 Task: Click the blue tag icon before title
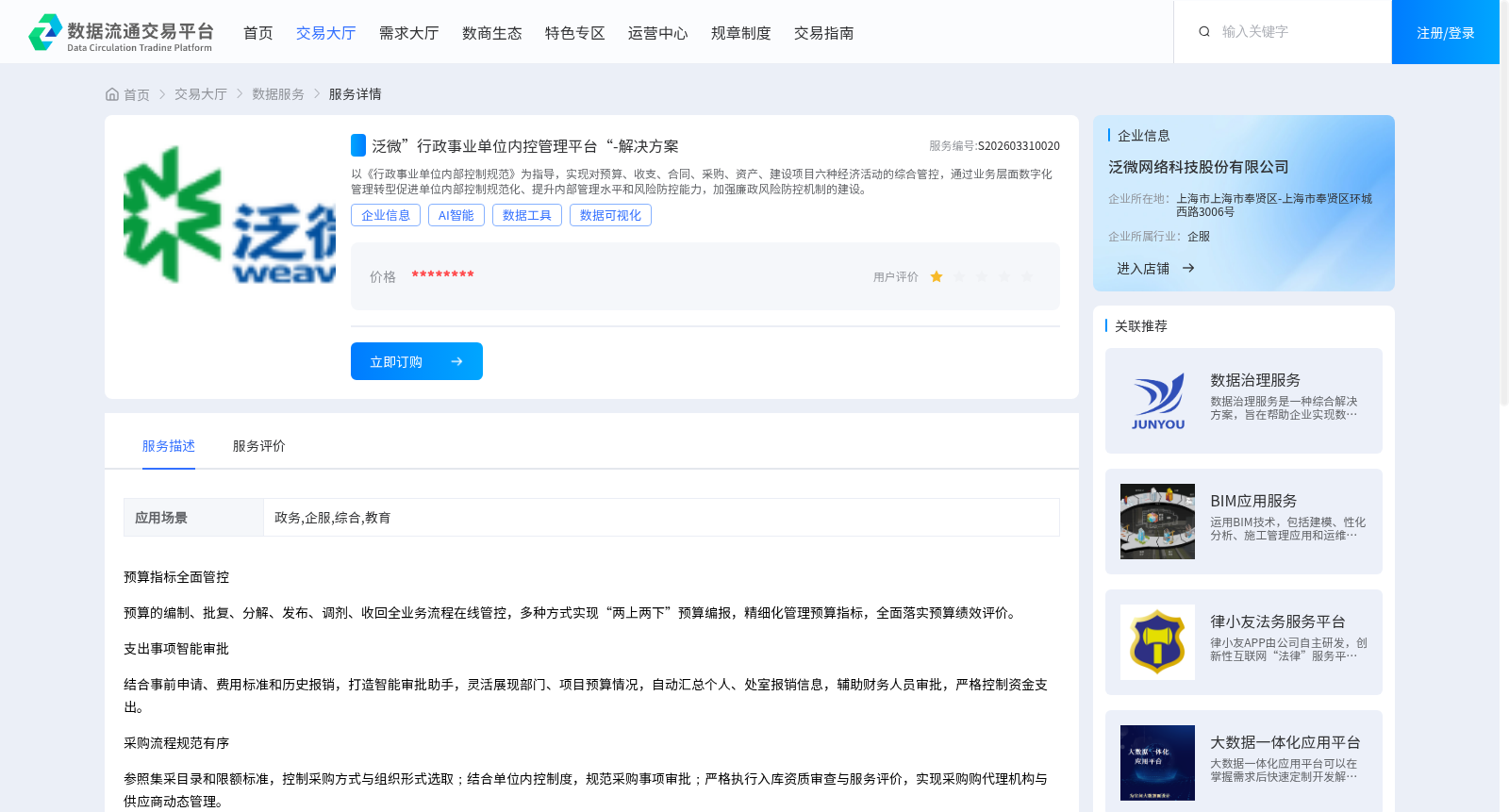tap(358, 145)
